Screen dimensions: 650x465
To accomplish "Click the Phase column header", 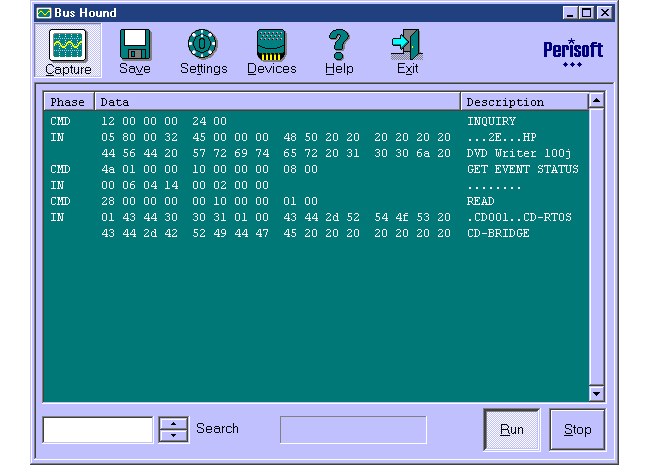I will [x=69, y=102].
